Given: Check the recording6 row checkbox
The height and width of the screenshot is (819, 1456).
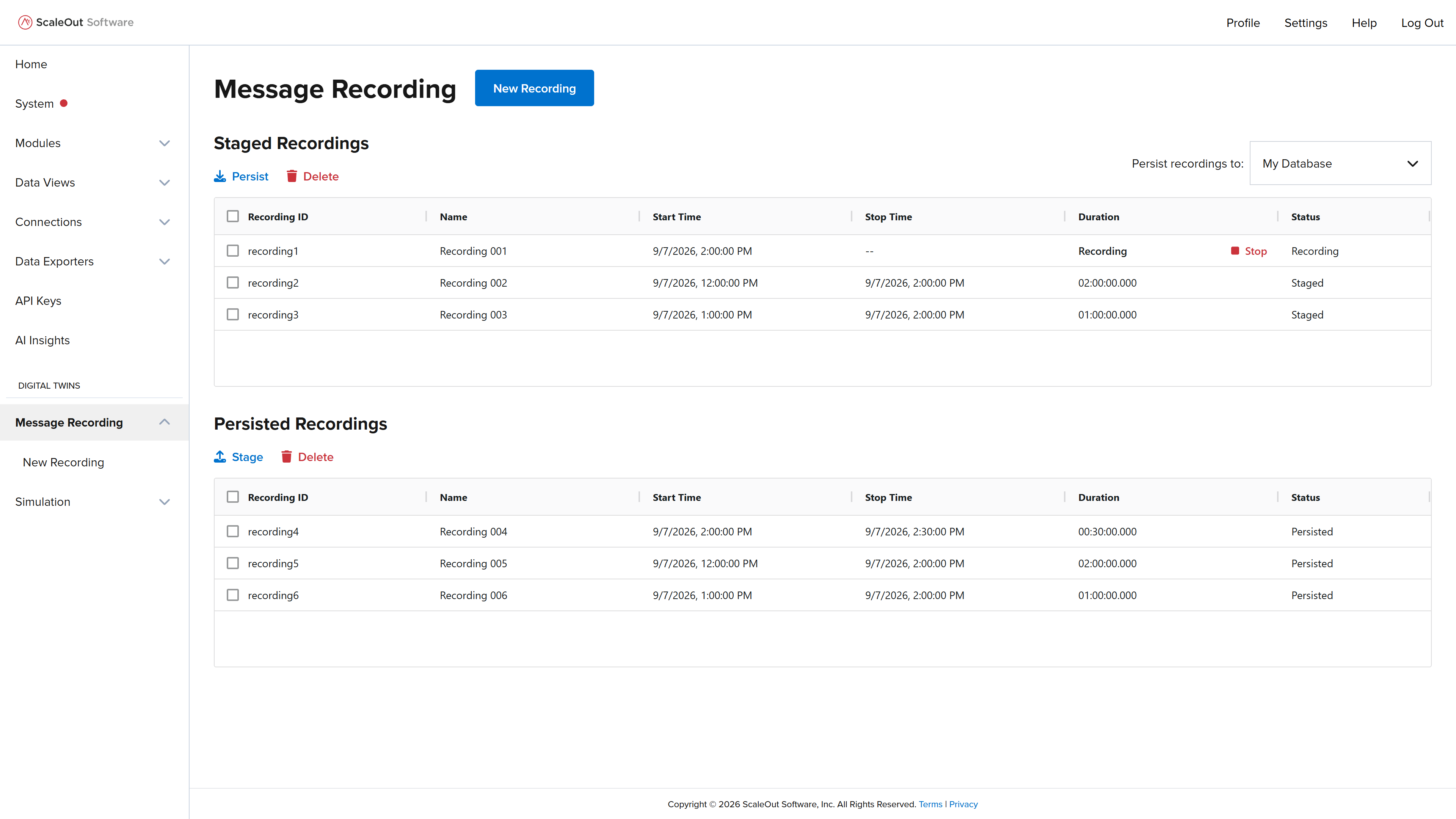Looking at the screenshot, I should 233,595.
